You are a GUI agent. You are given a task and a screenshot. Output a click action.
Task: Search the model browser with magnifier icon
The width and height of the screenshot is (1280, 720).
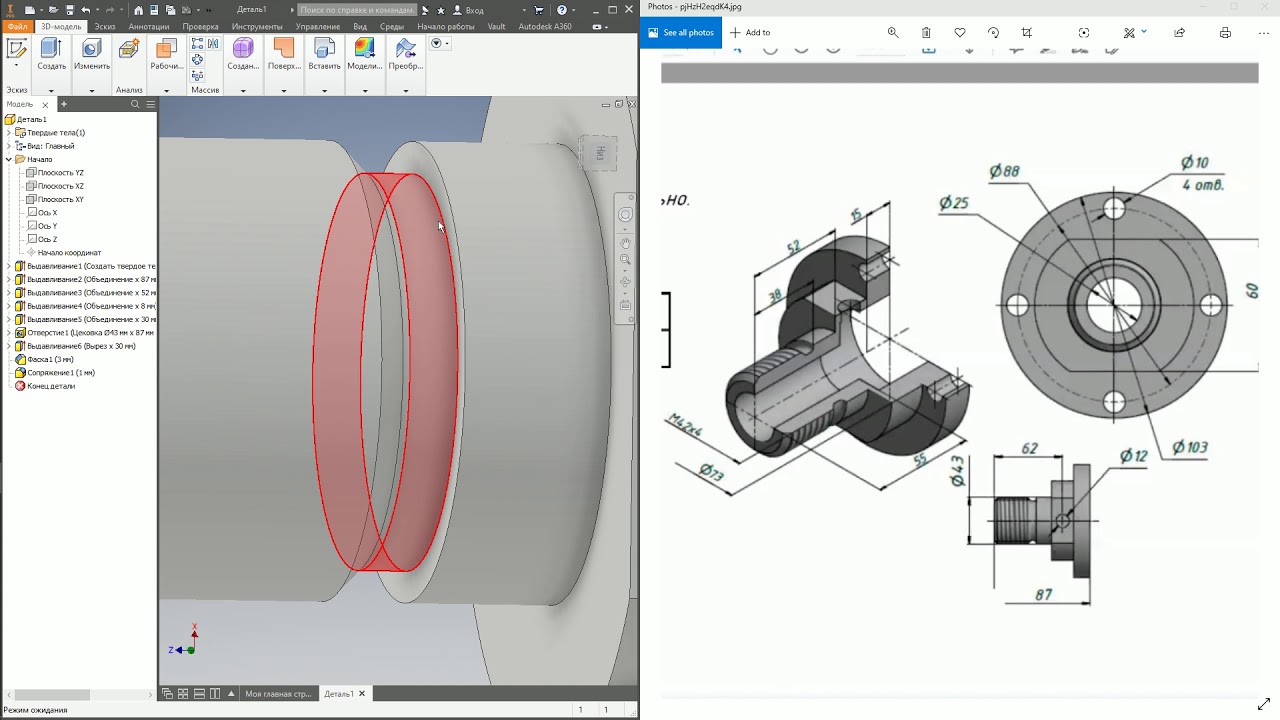136,104
